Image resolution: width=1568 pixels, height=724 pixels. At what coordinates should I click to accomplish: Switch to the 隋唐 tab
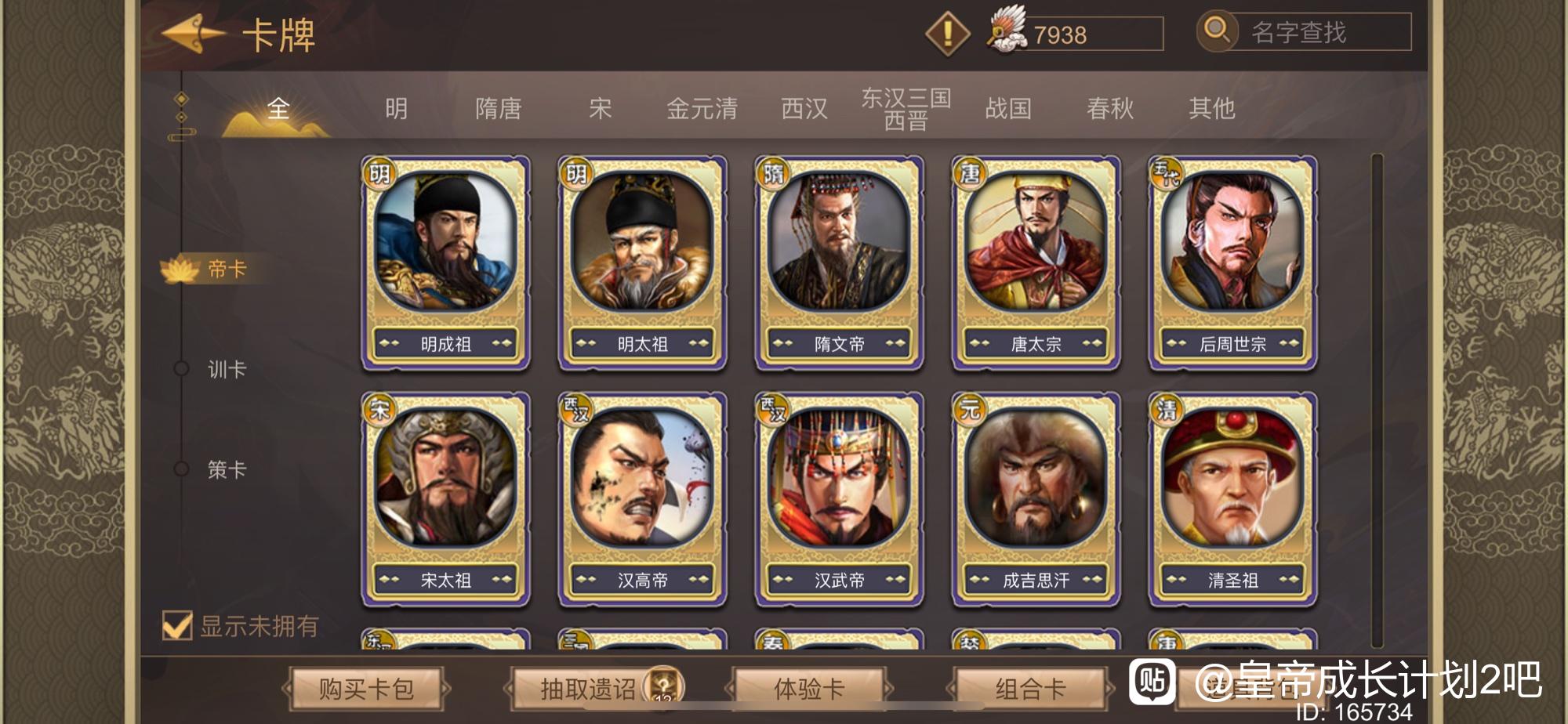click(499, 108)
